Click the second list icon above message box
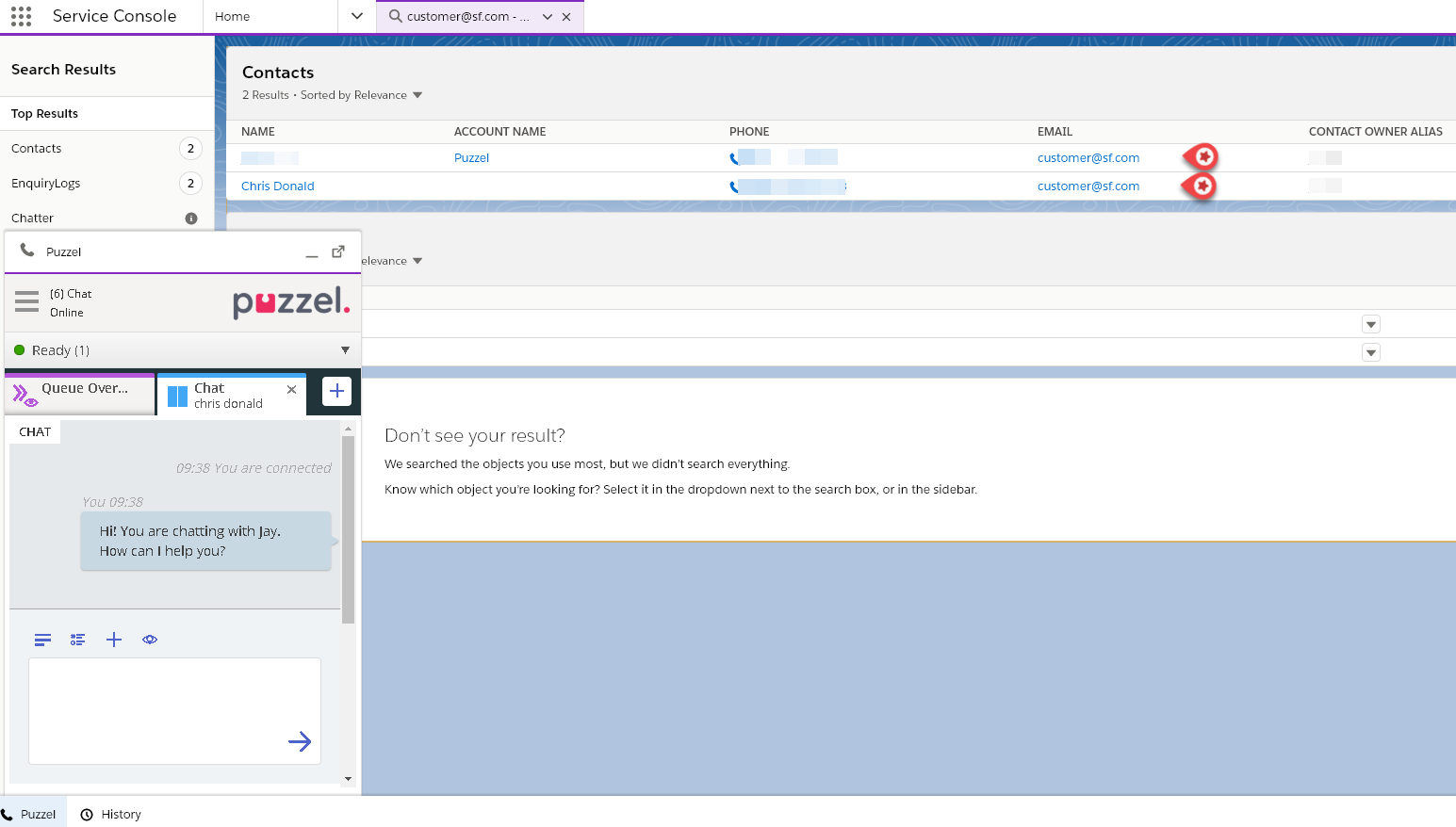 78,640
